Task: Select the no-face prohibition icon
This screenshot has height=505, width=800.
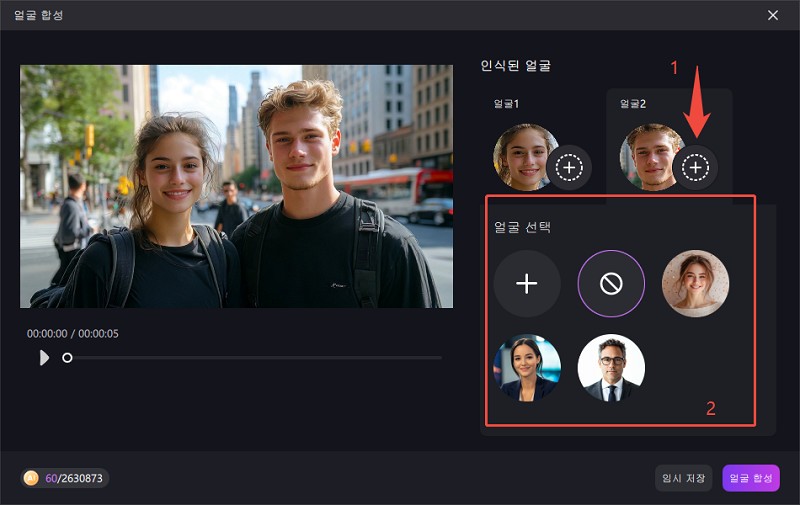Action: point(611,284)
